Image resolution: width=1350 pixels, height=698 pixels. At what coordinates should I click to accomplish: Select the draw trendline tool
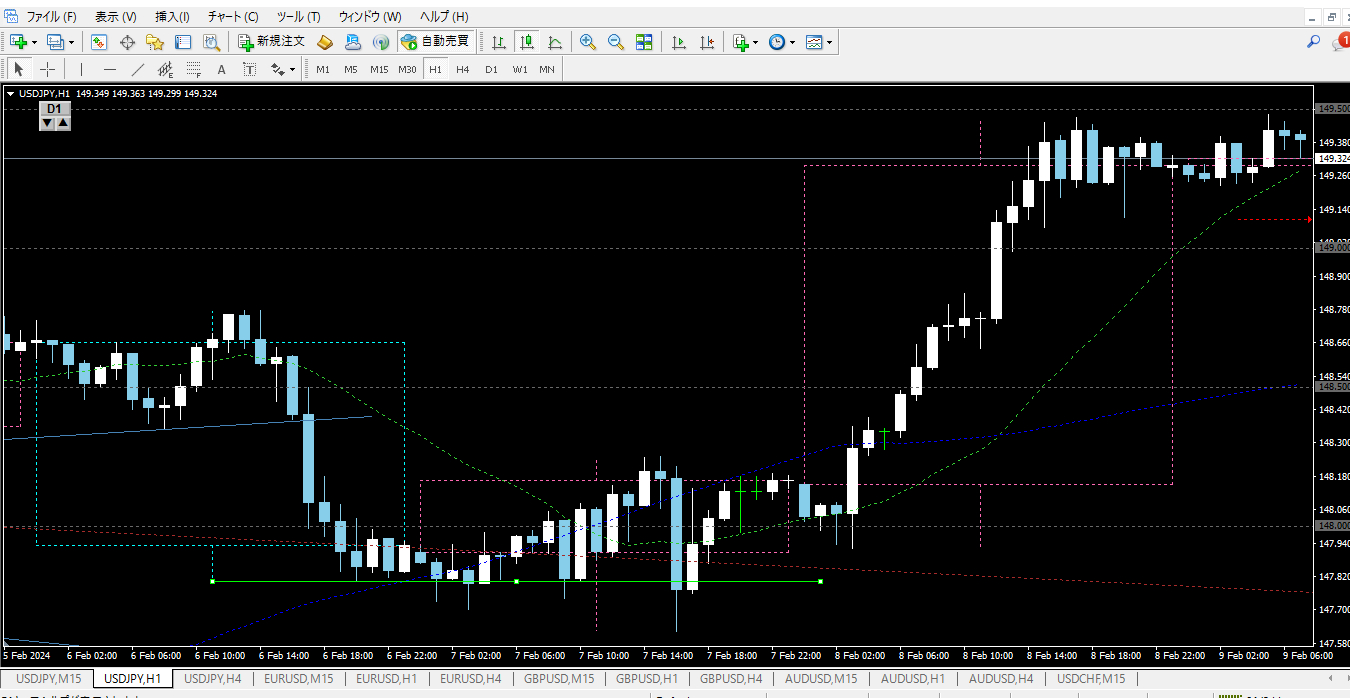[138, 69]
